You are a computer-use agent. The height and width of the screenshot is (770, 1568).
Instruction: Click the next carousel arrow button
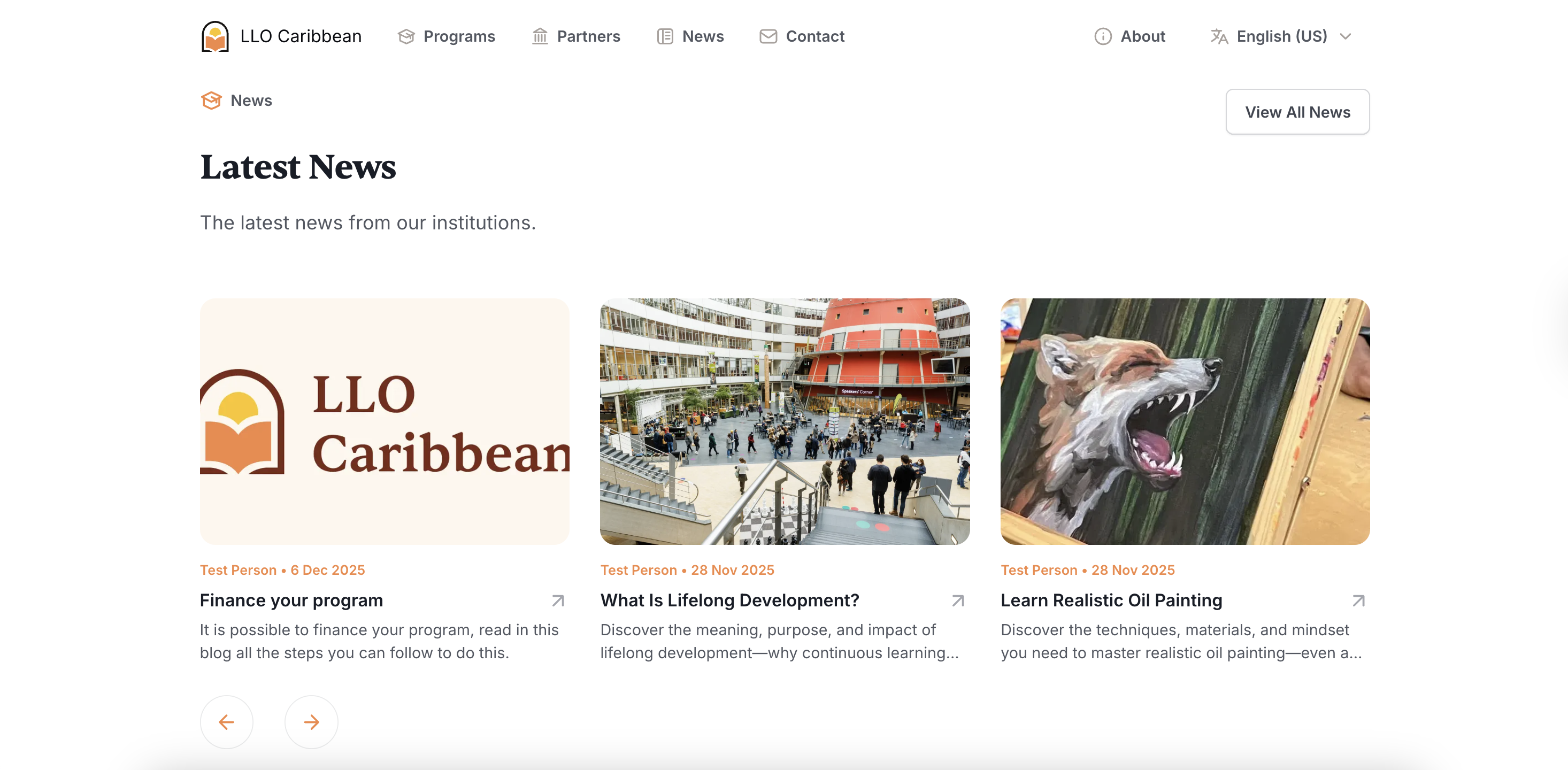pyautogui.click(x=311, y=722)
